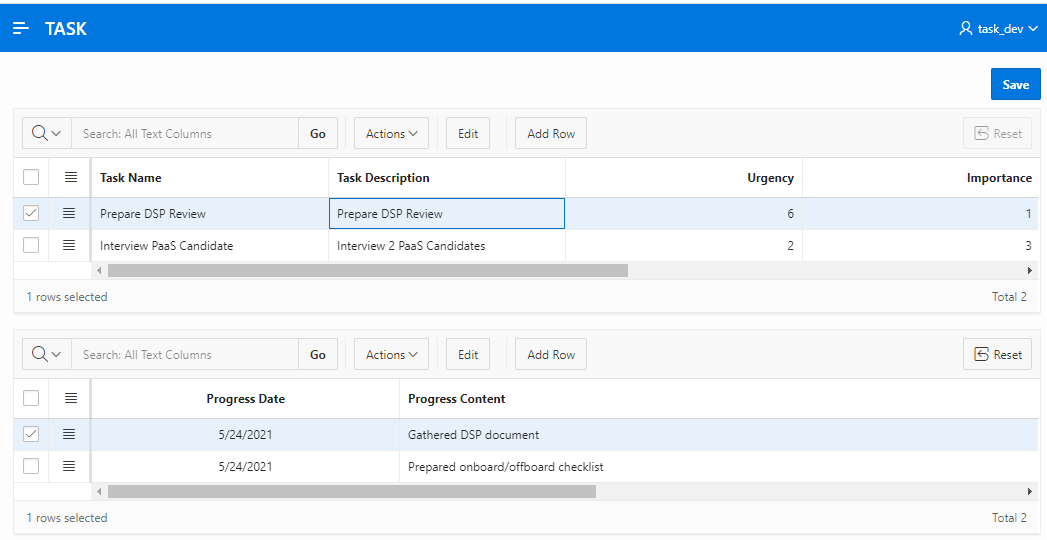Image resolution: width=1047 pixels, height=540 pixels.
Task: Sort by the Urgency column header
Action: tap(770, 178)
